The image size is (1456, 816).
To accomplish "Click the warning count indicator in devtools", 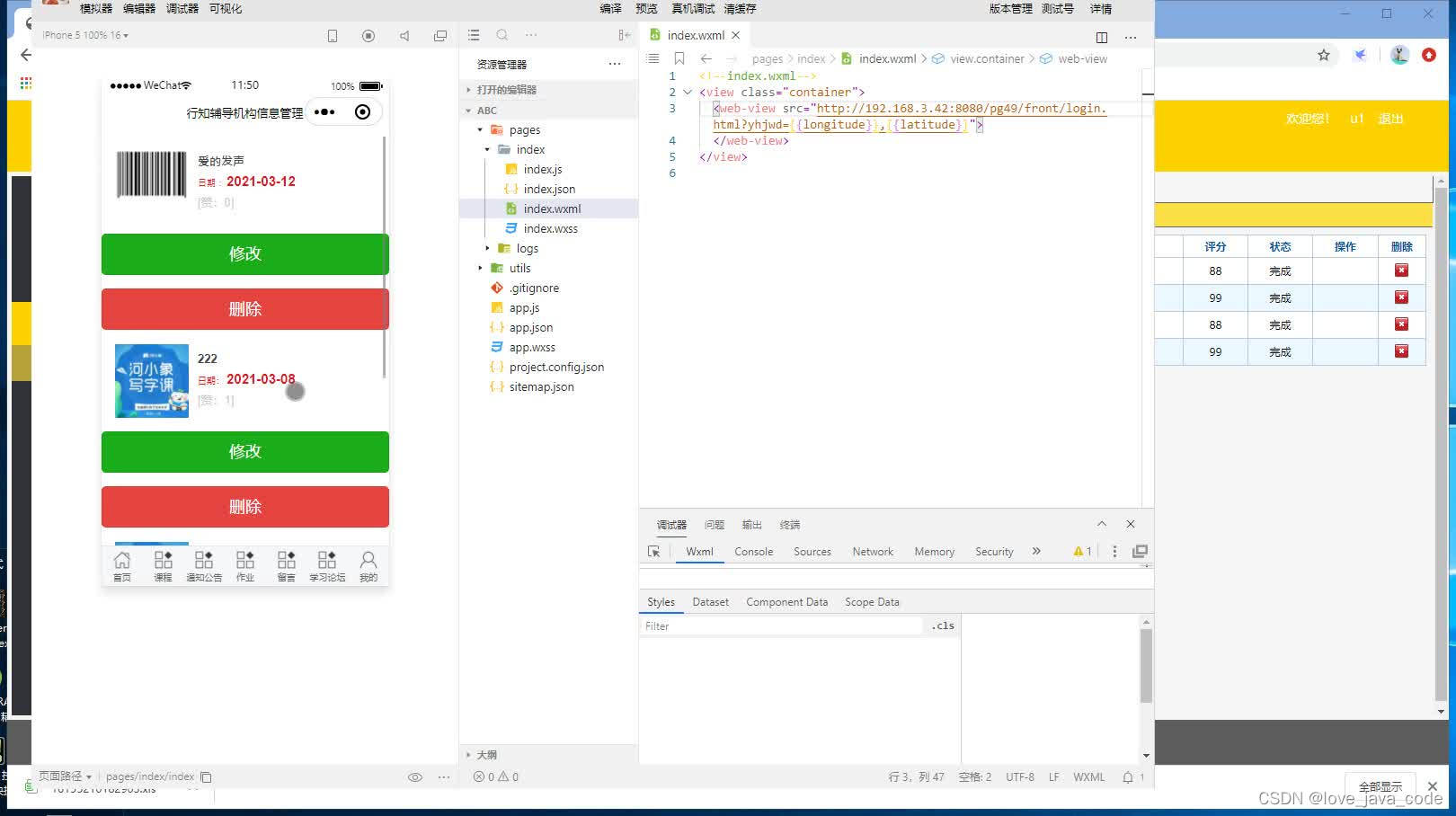I will click(1082, 552).
